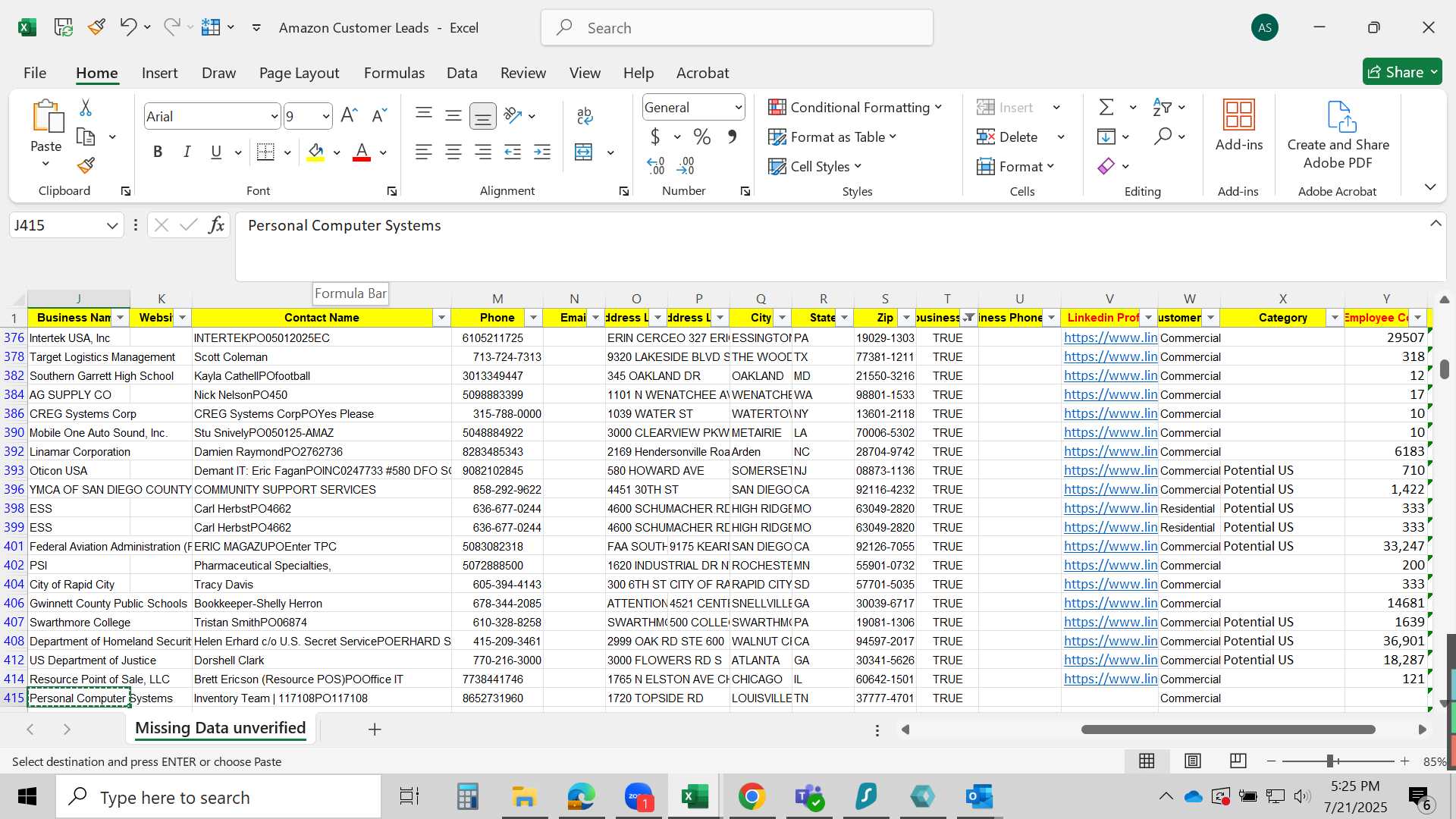Open Format as Table dropdown
This screenshot has width=1456, height=819.
832,136
